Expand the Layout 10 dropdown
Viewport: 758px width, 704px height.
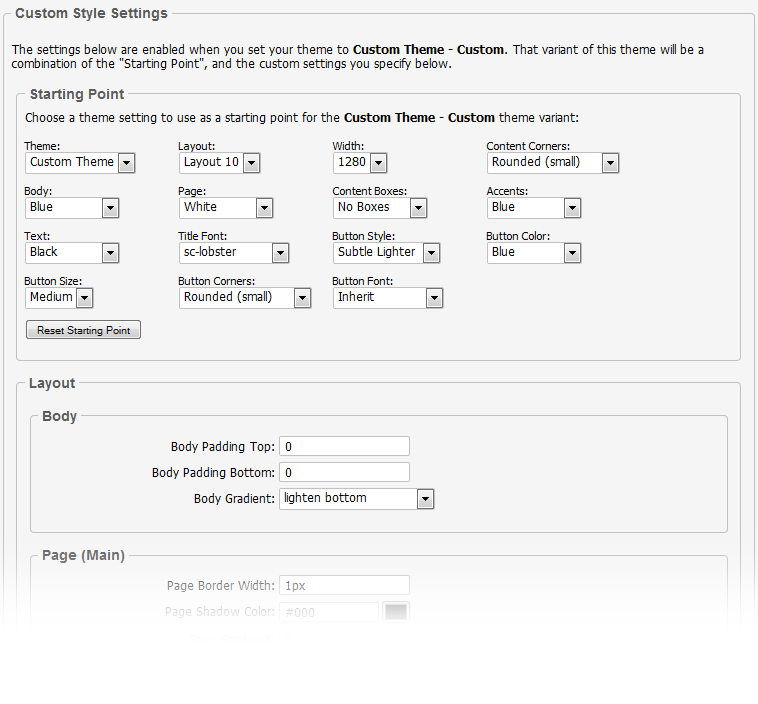[x=220, y=162]
